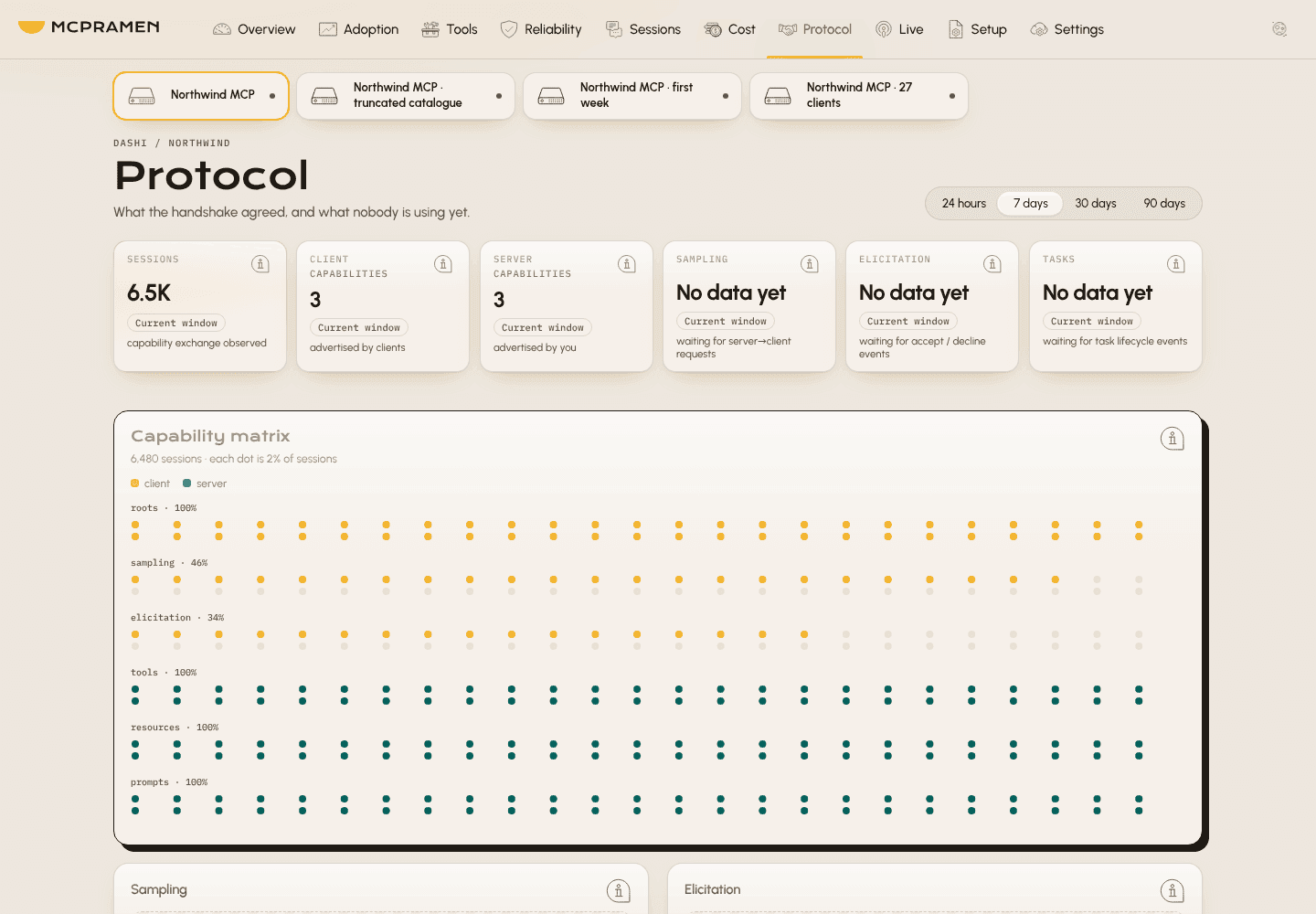Show info for the Tasks card
Image resolution: width=1316 pixels, height=914 pixels.
pos(1176,264)
